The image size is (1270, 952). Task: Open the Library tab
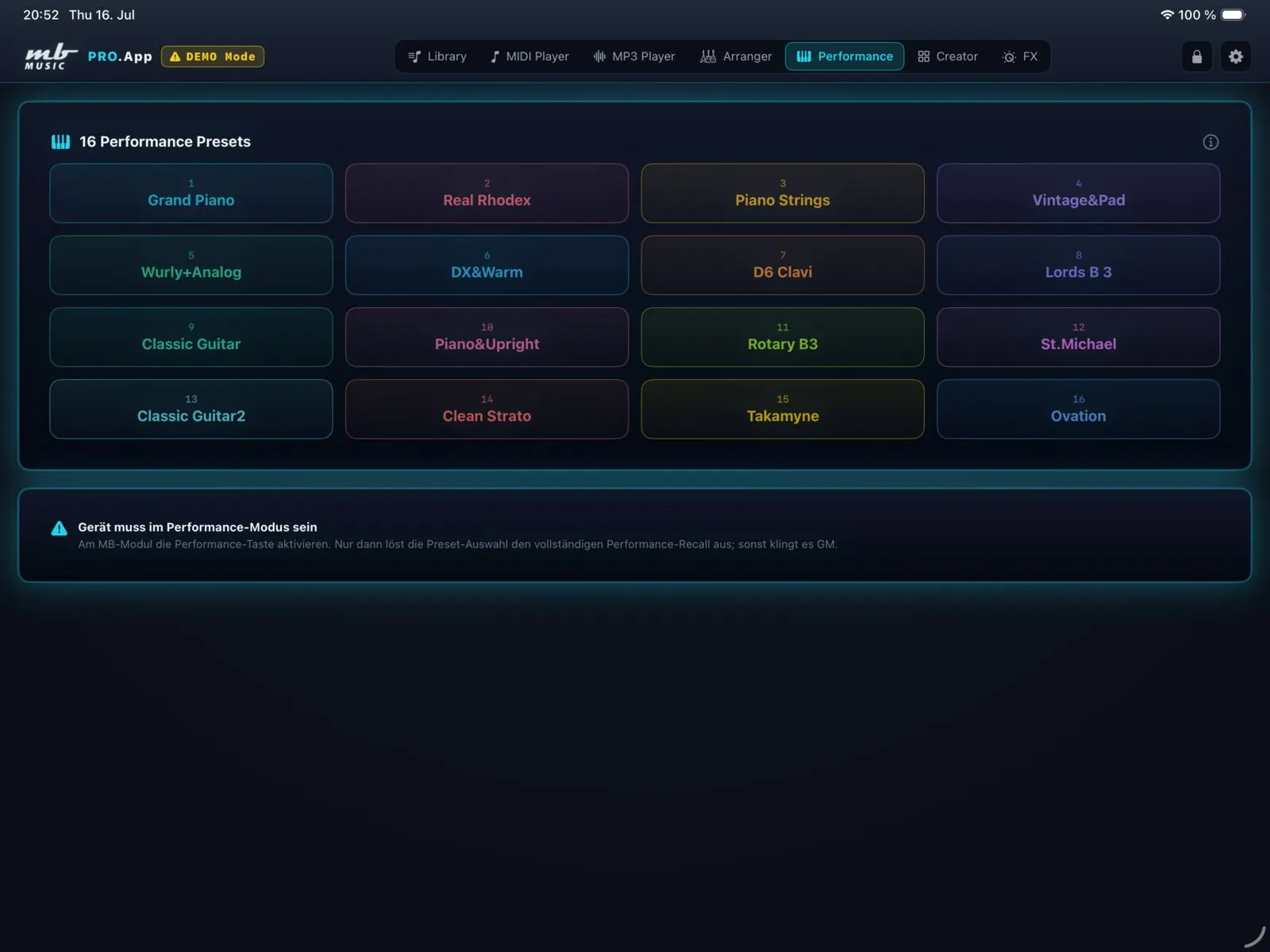coord(437,56)
